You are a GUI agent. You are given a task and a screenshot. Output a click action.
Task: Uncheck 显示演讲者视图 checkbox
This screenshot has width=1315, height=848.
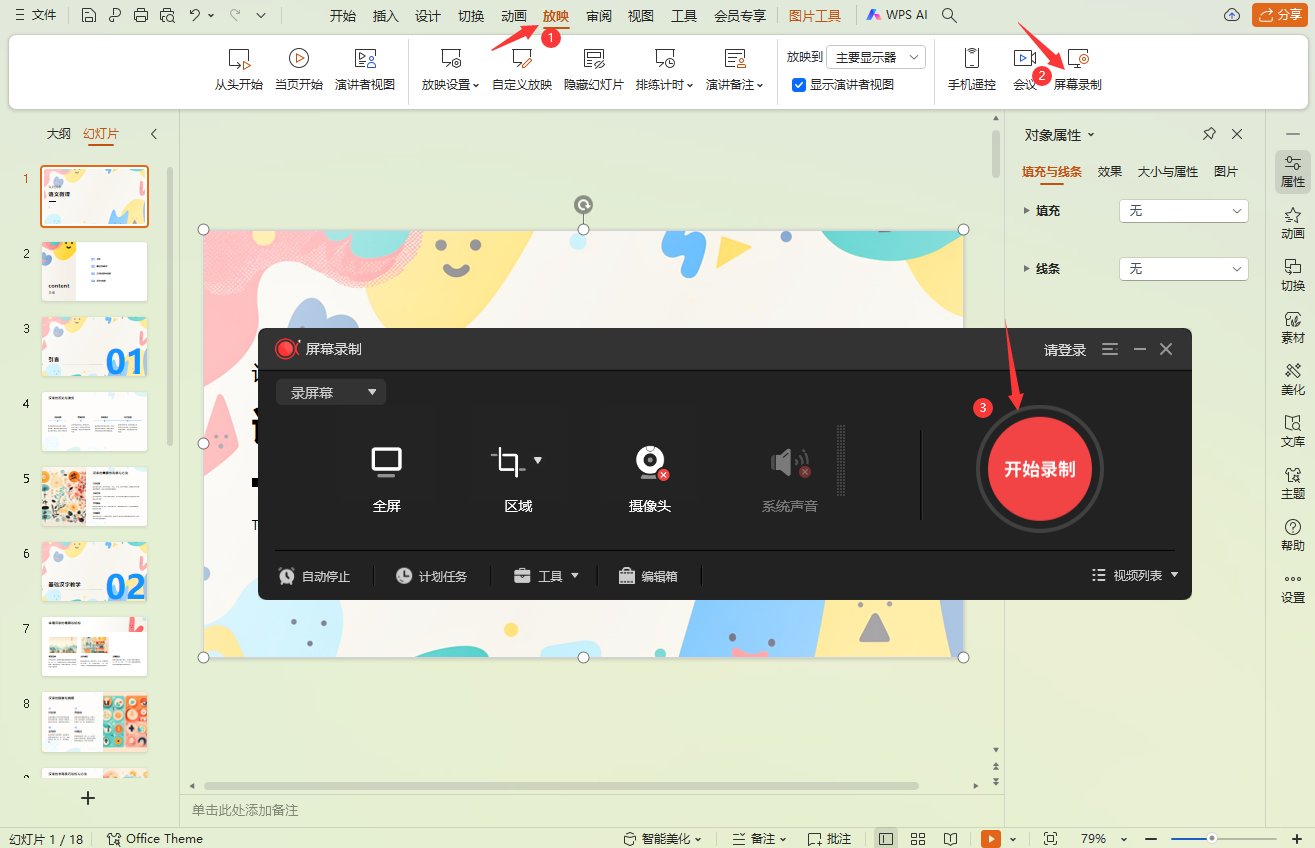799,85
